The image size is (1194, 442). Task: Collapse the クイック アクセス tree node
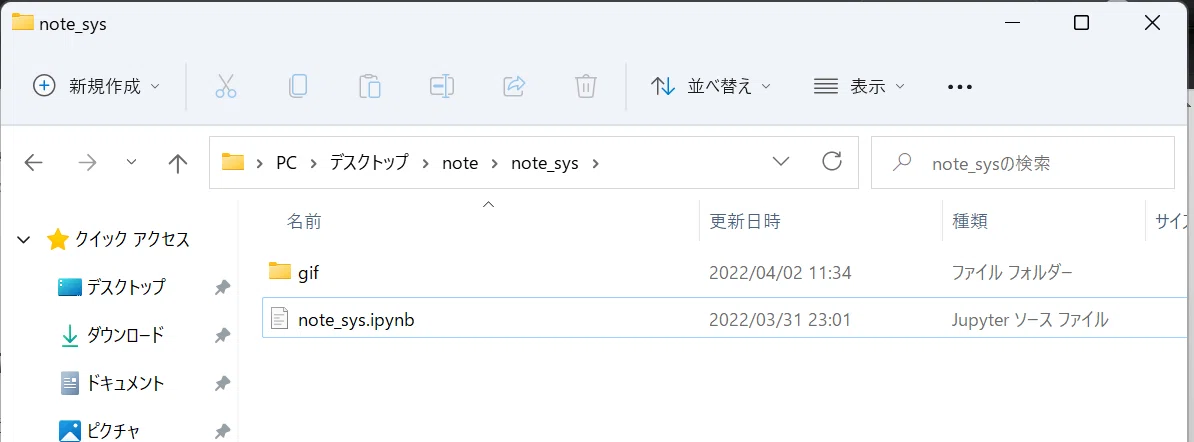pos(24,240)
